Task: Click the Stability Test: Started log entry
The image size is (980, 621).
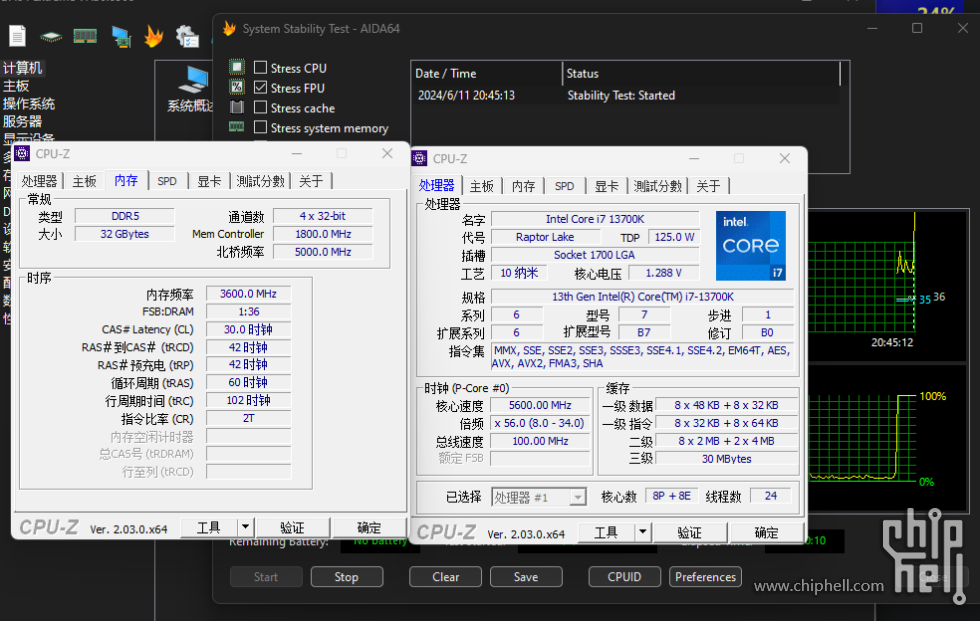Action: [621, 95]
